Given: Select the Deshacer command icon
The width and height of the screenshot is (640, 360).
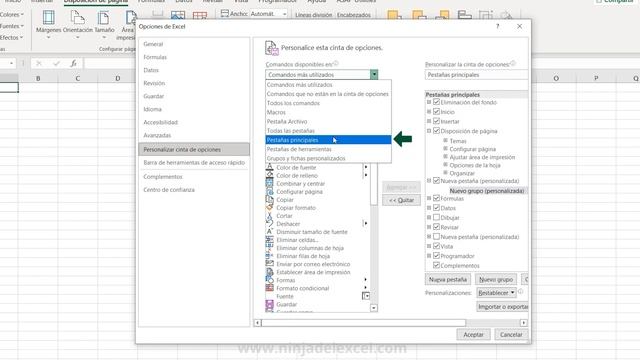Looking at the screenshot, I should pos(269,224).
